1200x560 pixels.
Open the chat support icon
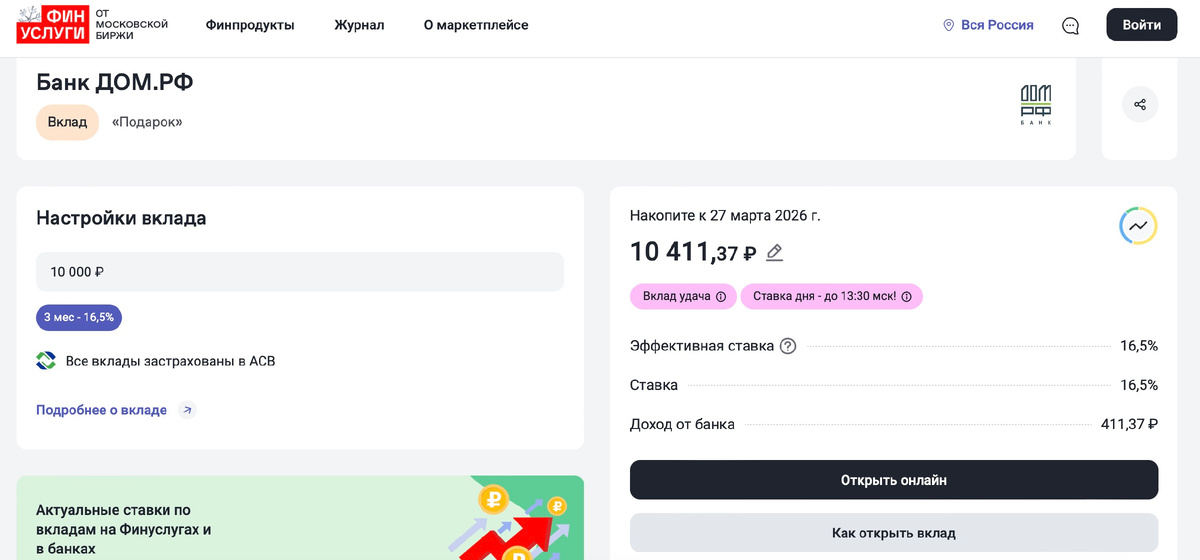1070,26
